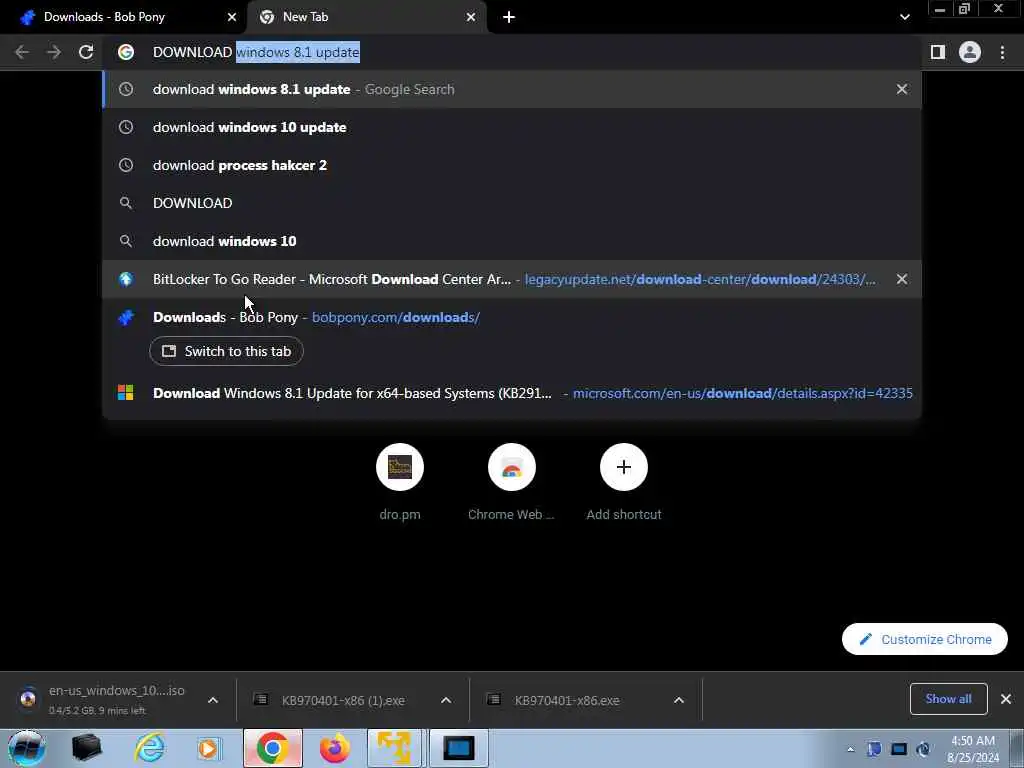1024x768 pixels.
Task: Expand options for KB970401-x86 (1).exe
Action: (x=446, y=700)
